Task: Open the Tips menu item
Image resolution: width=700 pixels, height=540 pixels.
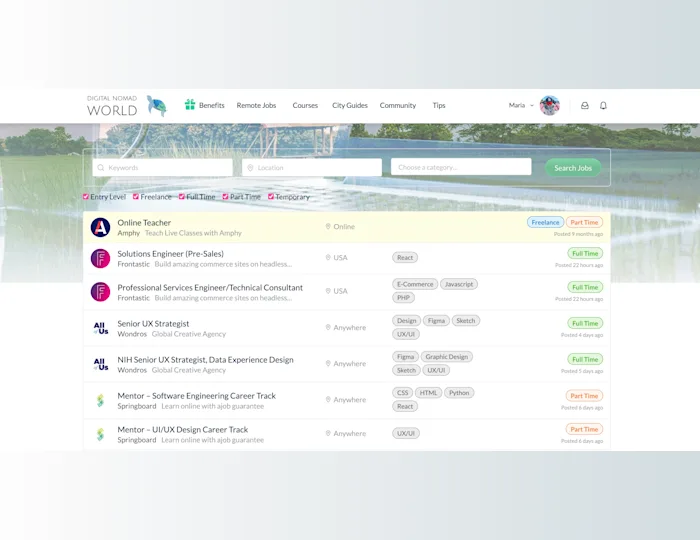Action: pos(439,105)
